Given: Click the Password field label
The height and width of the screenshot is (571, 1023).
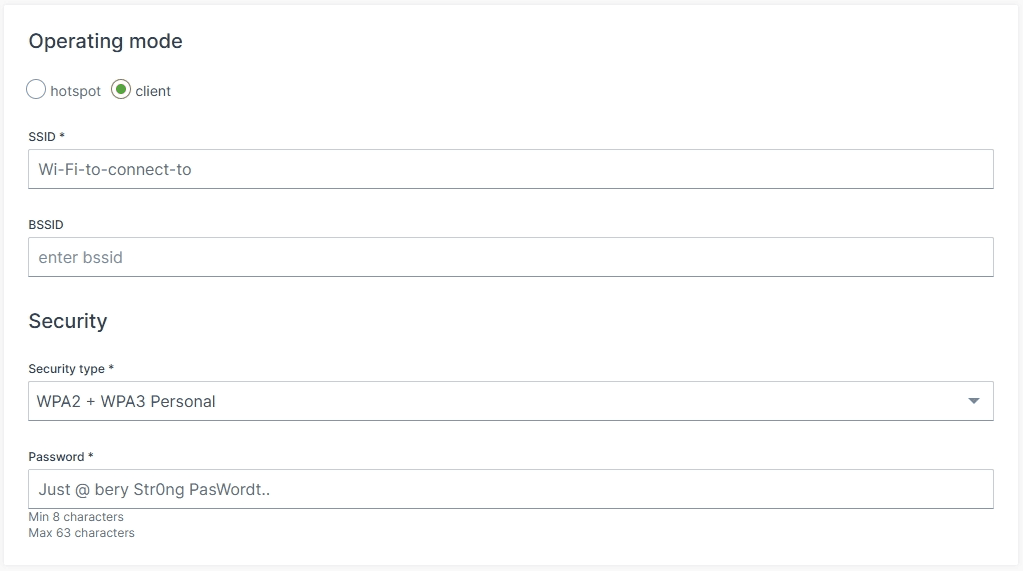Looking at the screenshot, I should pos(56,457).
